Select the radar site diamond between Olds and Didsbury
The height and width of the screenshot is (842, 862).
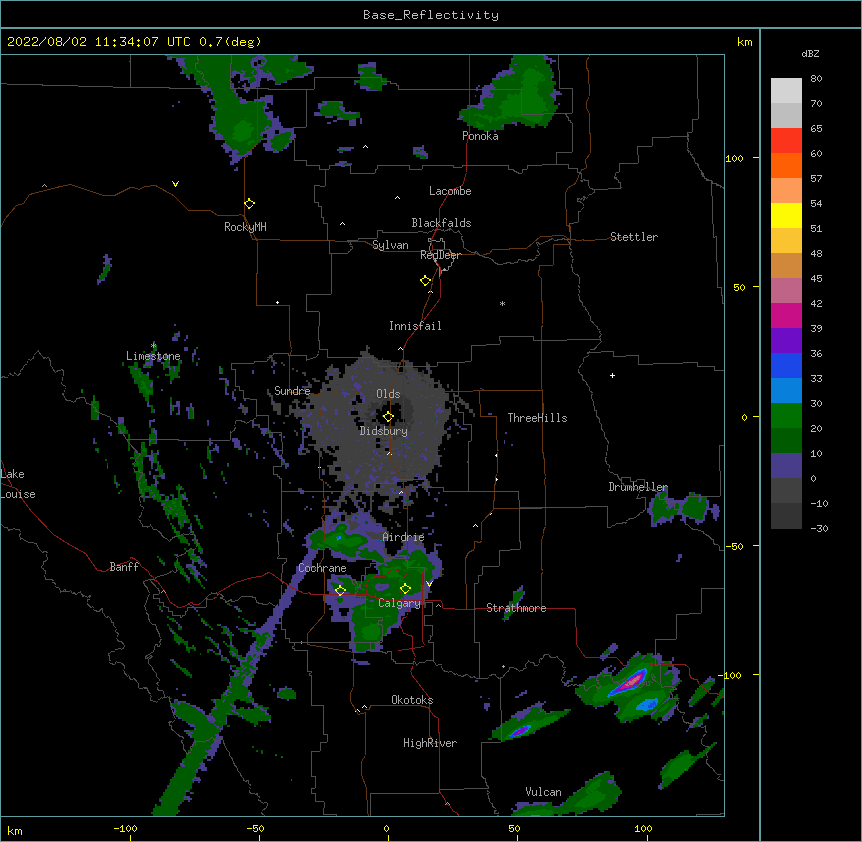pyautogui.click(x=388, y=417)
